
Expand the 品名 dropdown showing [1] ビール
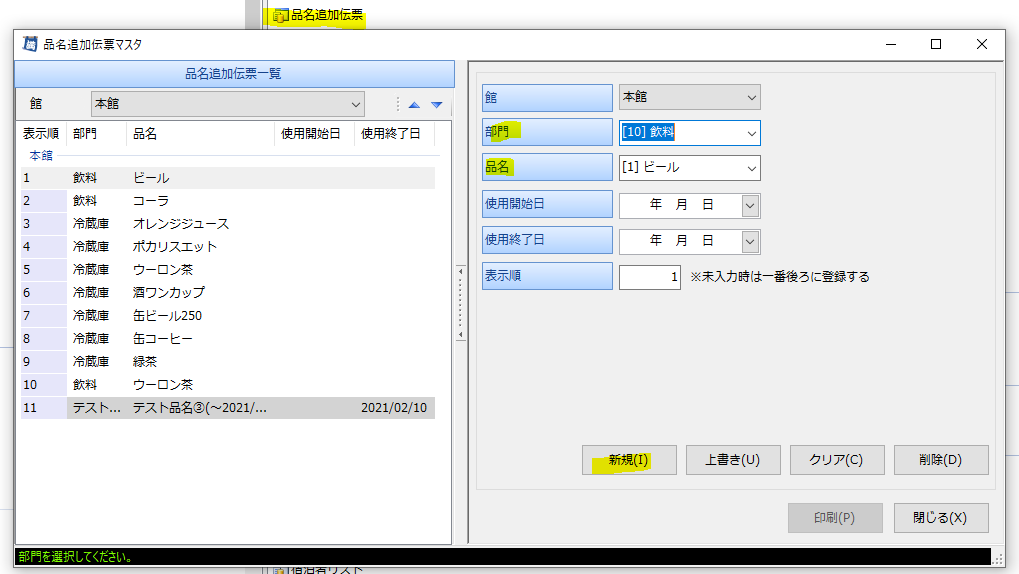[x=751, y=168]
